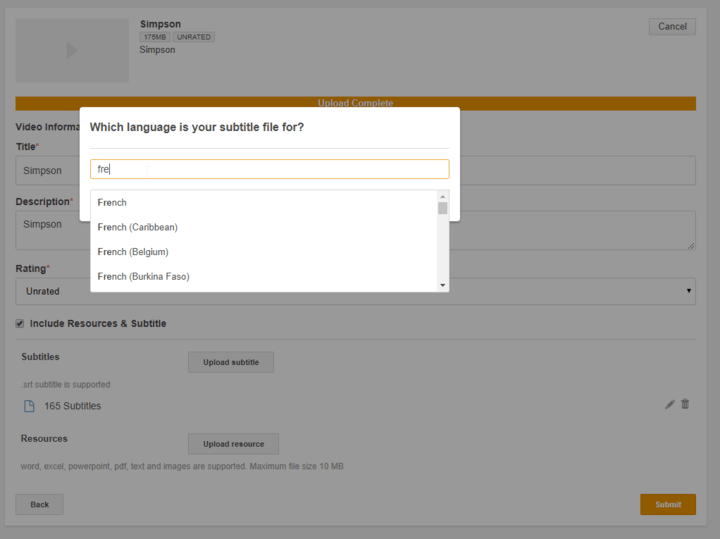Click the Cancel button
Viewport: 720px width, 539px height.
click(x=672, y=27)
